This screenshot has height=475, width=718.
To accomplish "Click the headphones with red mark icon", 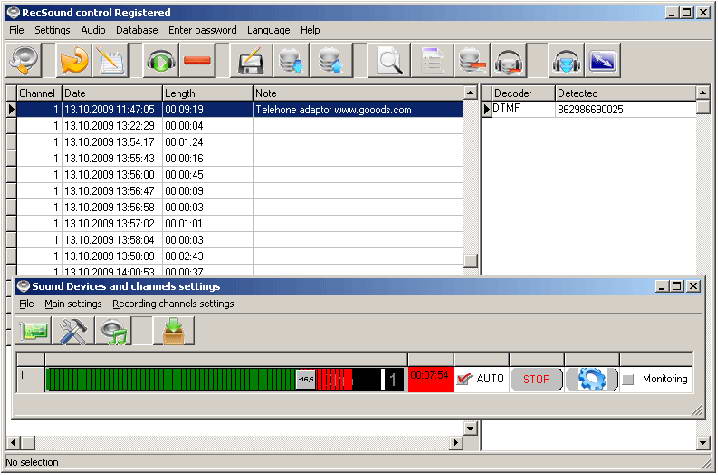I will pos(508,60).
